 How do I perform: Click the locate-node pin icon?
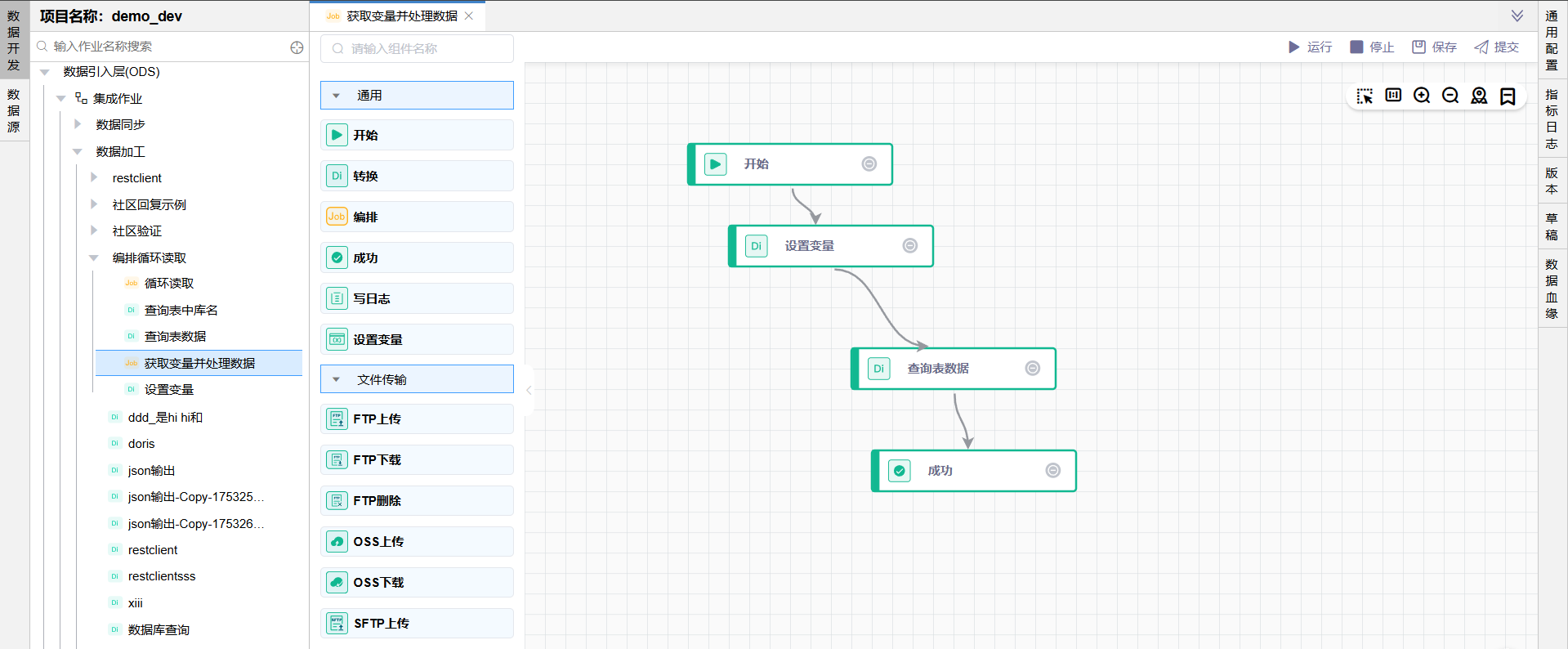[x=1479, y=96]
